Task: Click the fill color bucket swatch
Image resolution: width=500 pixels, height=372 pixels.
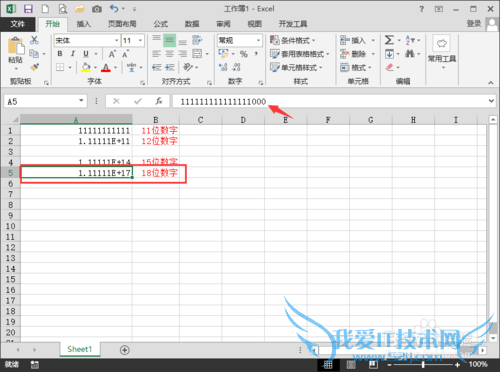Action: 86,67
